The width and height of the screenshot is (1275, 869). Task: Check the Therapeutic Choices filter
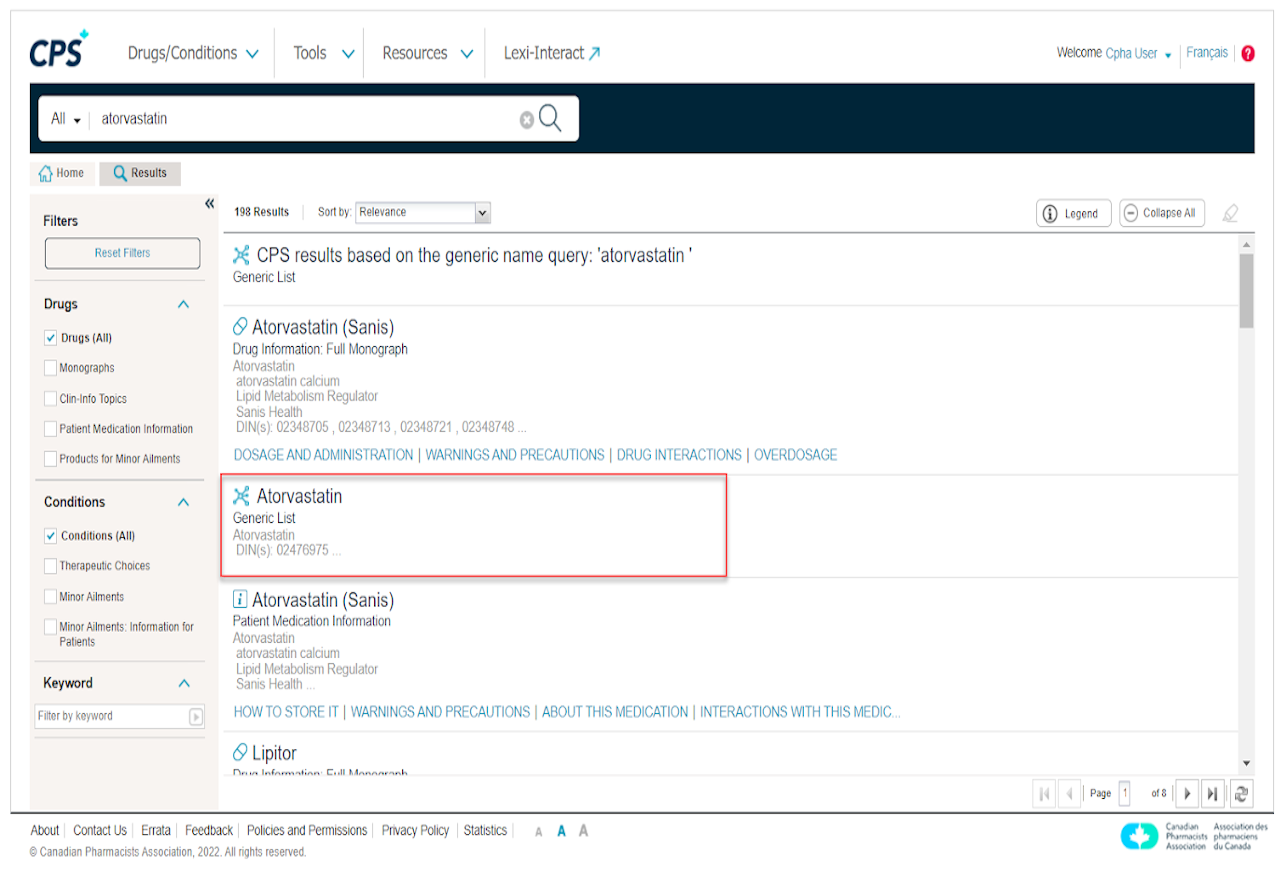[x=51, y=566]
